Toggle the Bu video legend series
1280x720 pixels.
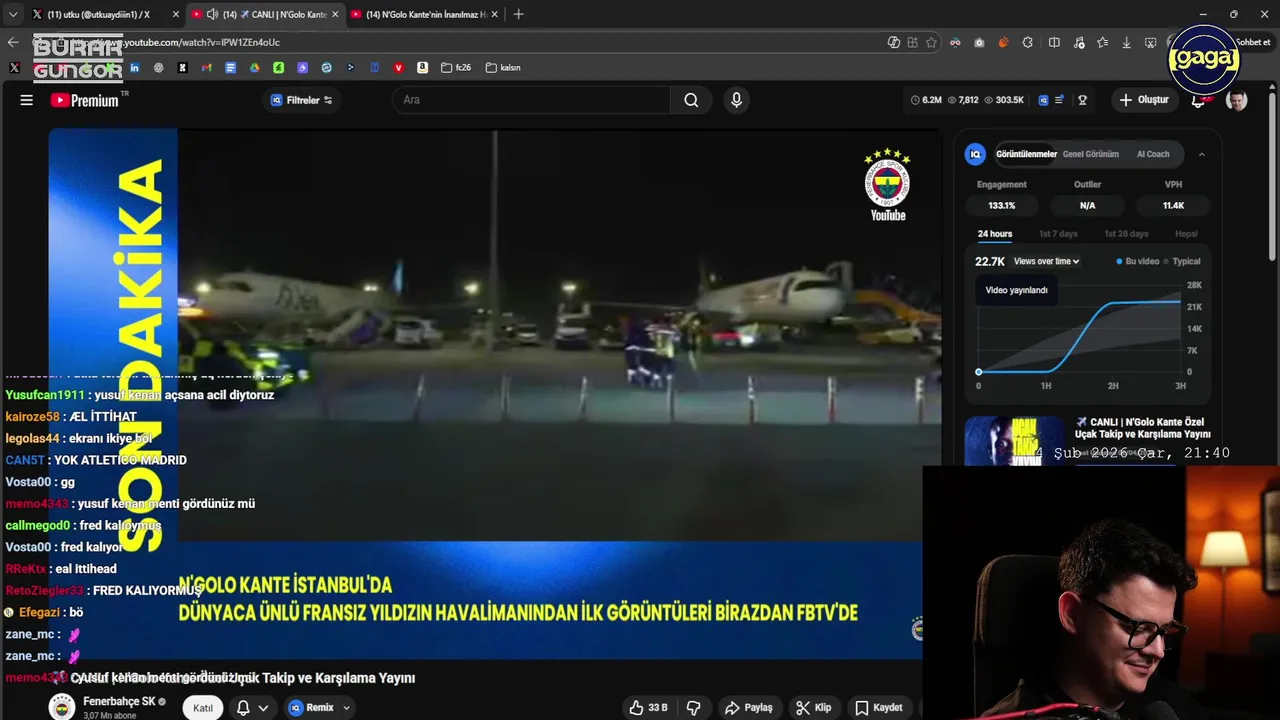(1137, 261)
